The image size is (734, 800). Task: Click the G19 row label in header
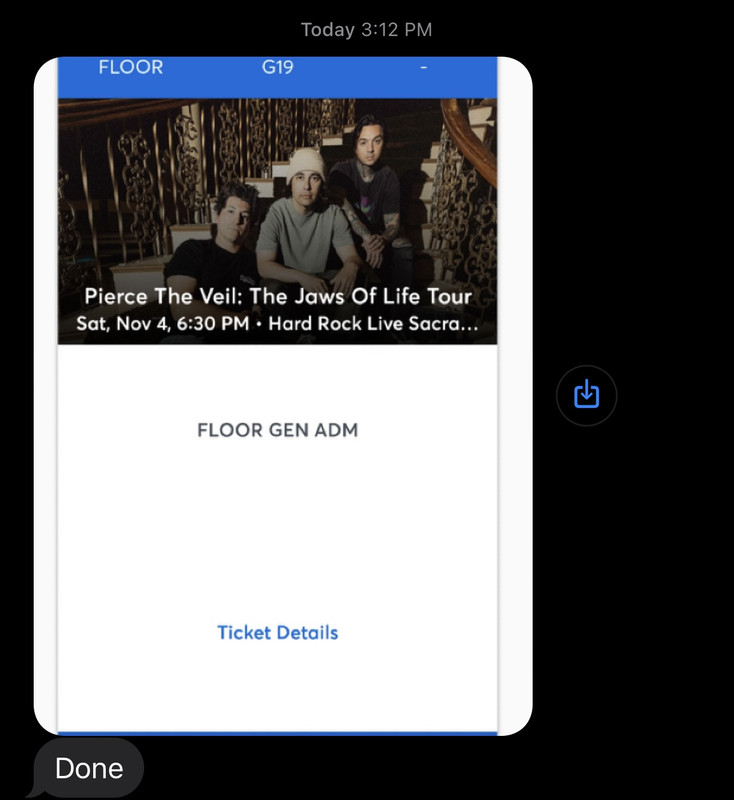pos(277,67)
